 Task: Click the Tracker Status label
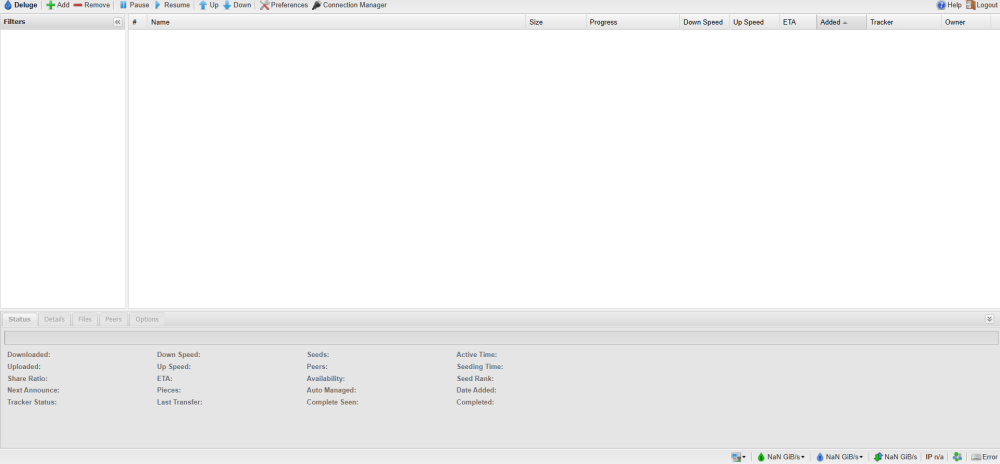click(32, 402)
